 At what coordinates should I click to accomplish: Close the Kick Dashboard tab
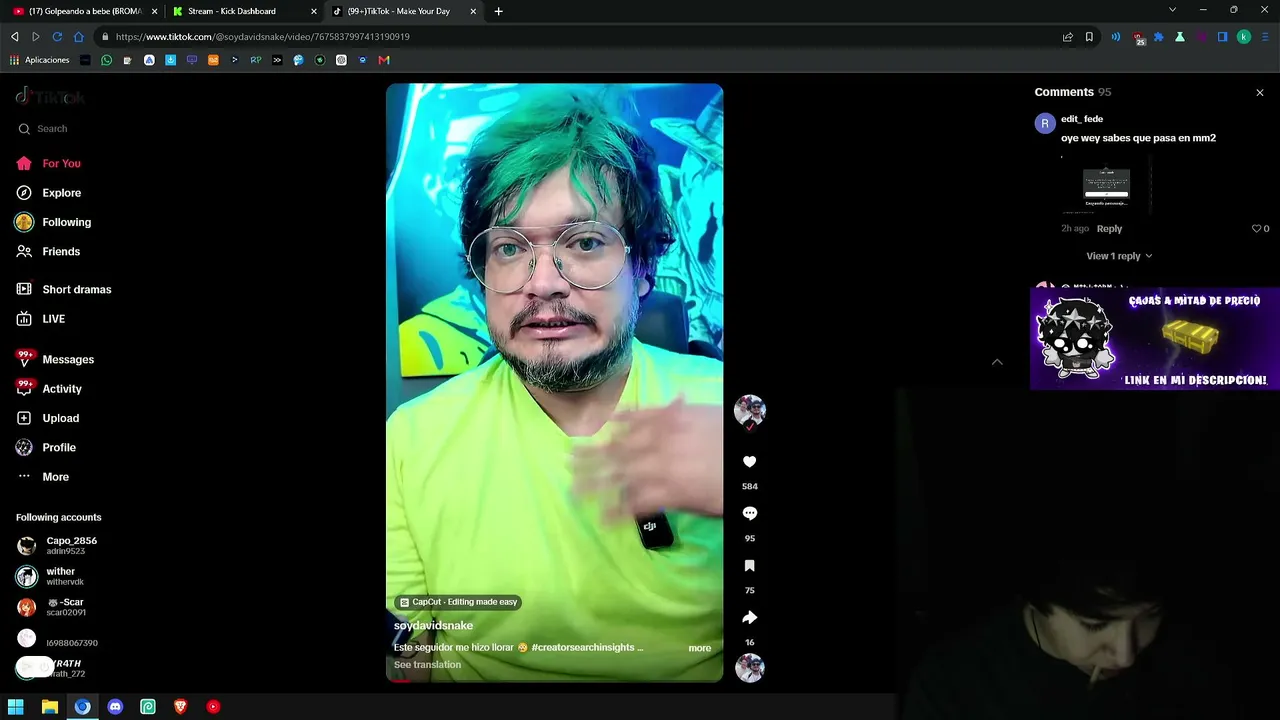point(314,11)
